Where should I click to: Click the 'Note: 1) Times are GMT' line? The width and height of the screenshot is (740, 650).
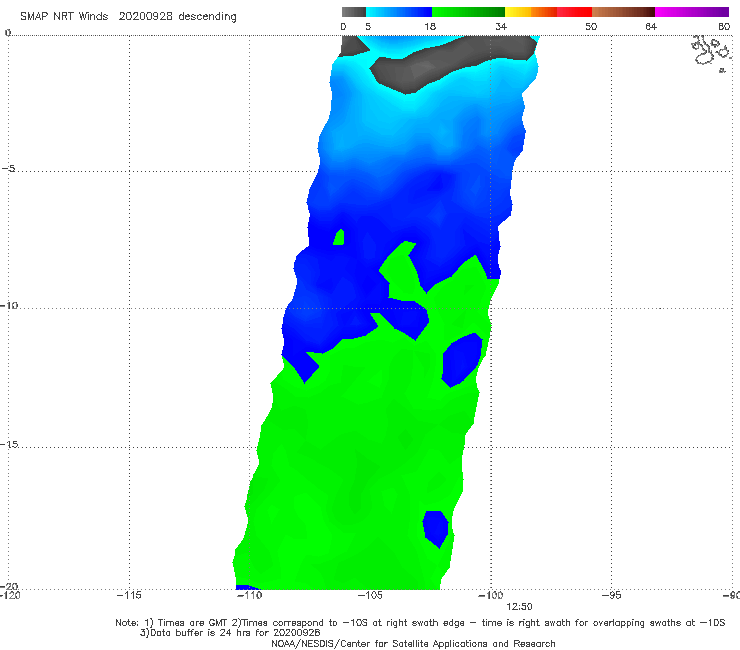pos(420,623)
